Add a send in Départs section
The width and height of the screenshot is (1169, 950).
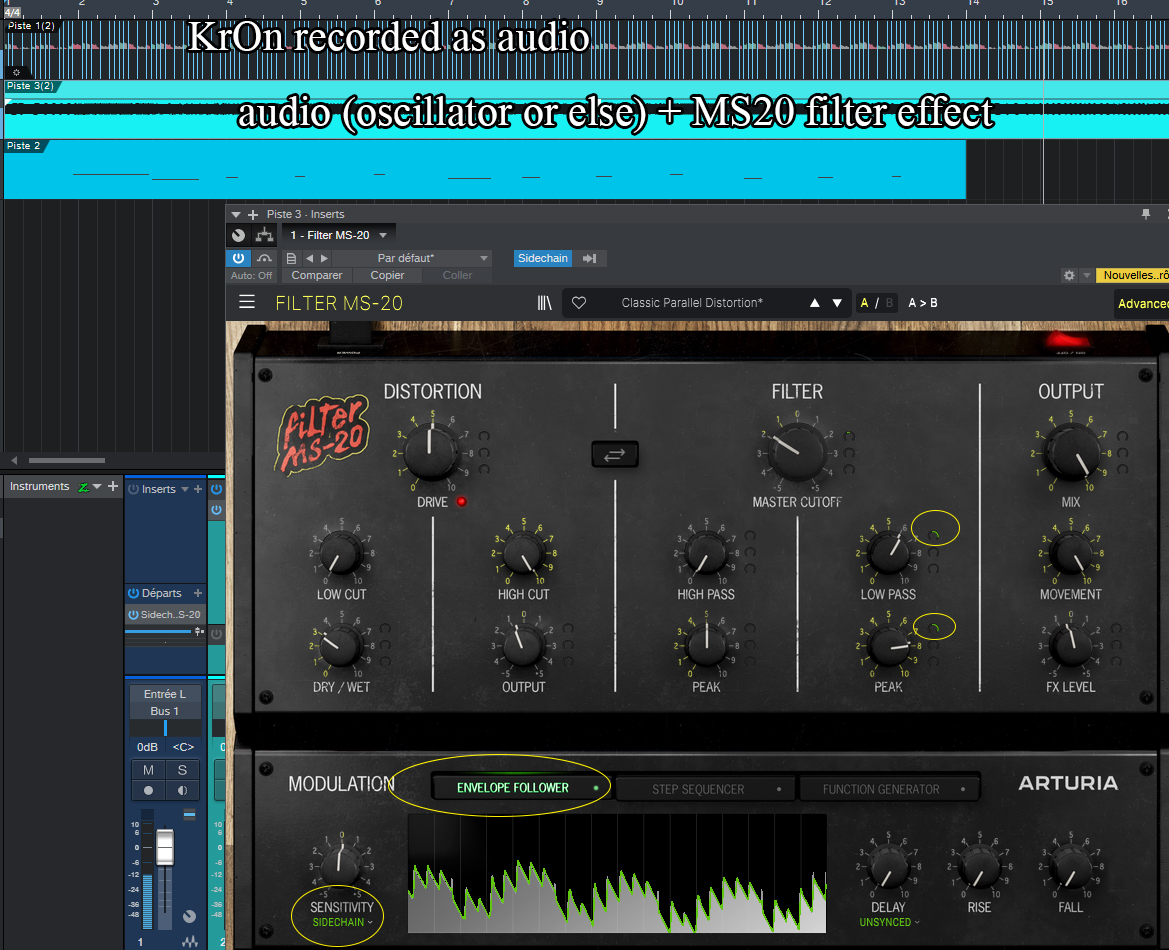click(x=198, y=593)
